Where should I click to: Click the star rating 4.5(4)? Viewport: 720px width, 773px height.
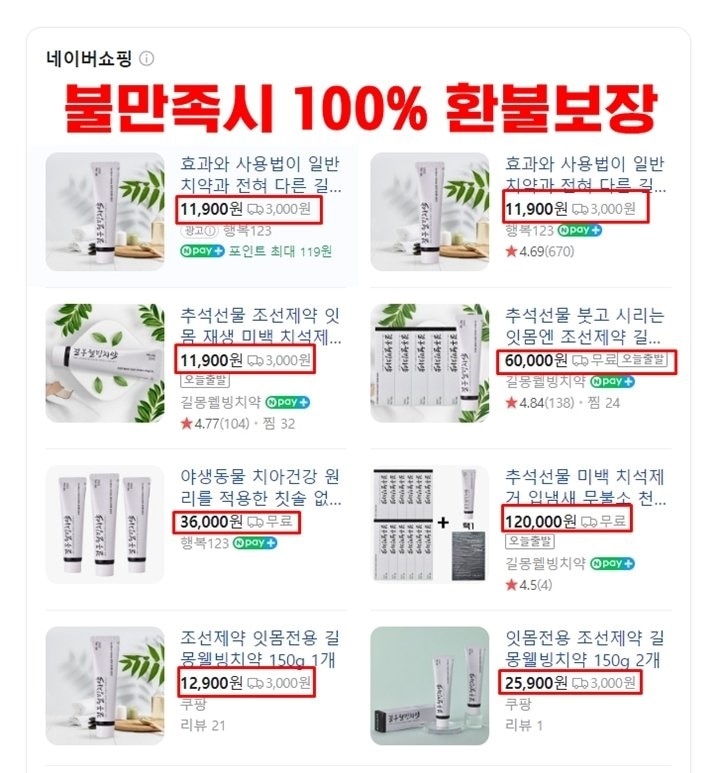(529, 585)
